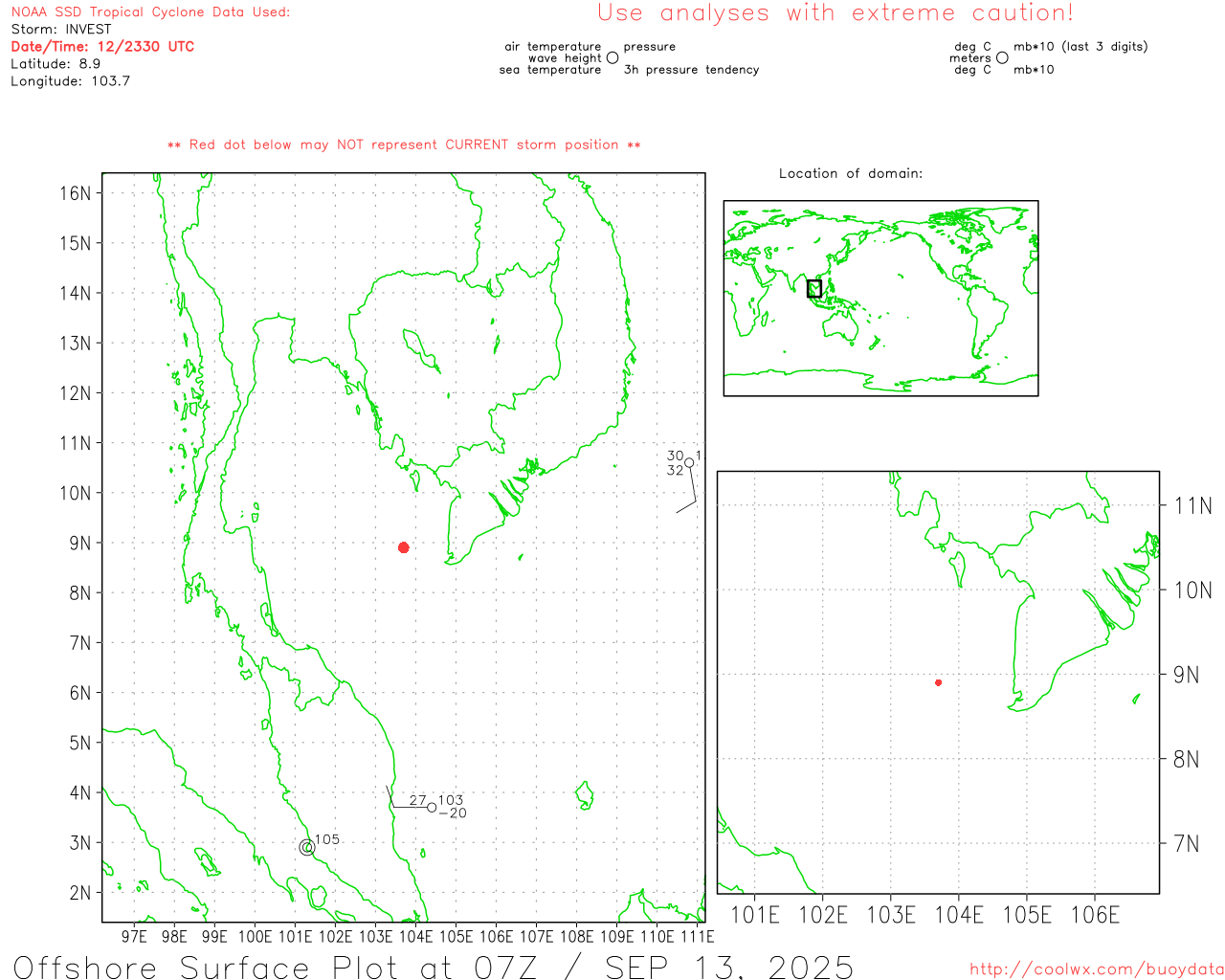Click the '100E' longitude label on main map
The image size is (1225, 980).
pos(255,936)
